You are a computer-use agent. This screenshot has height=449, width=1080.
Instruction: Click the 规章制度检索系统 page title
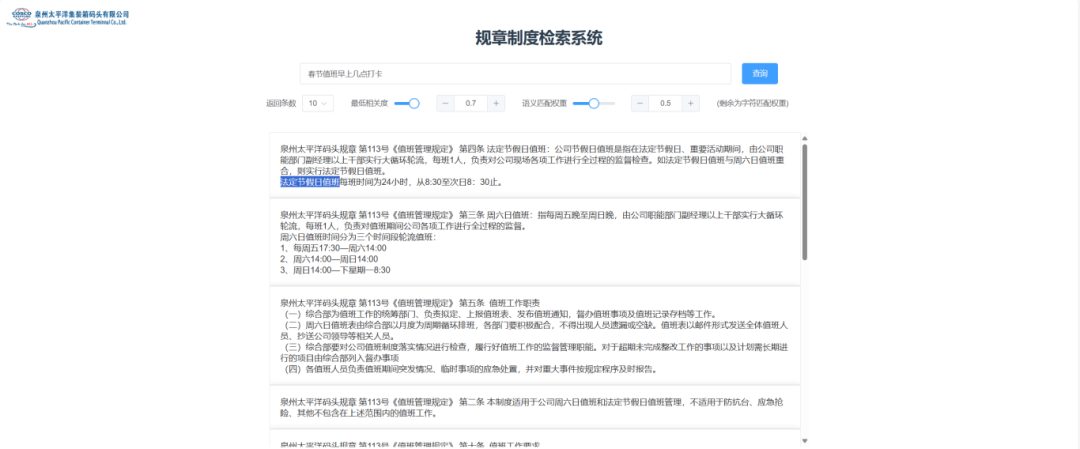[x=539, y=38]
